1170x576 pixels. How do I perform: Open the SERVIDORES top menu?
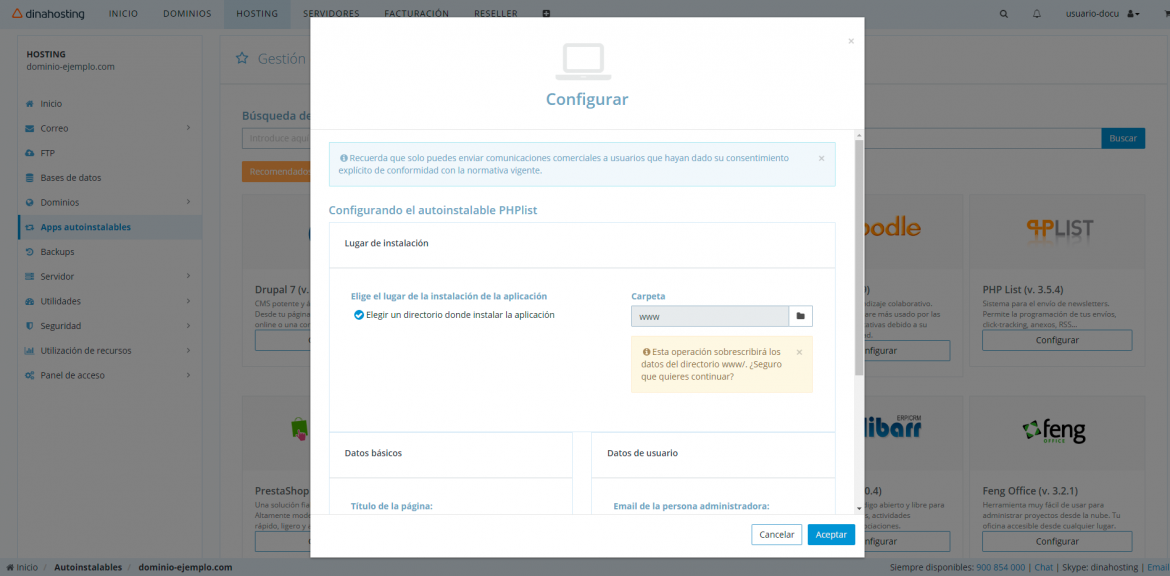[x=331, y=13]
